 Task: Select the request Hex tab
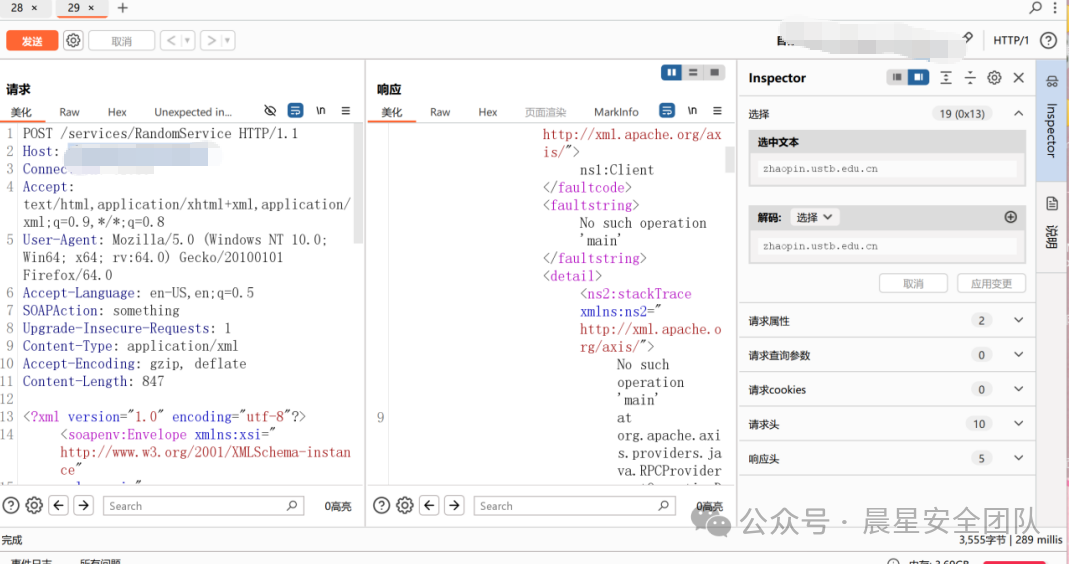(117, 112)
